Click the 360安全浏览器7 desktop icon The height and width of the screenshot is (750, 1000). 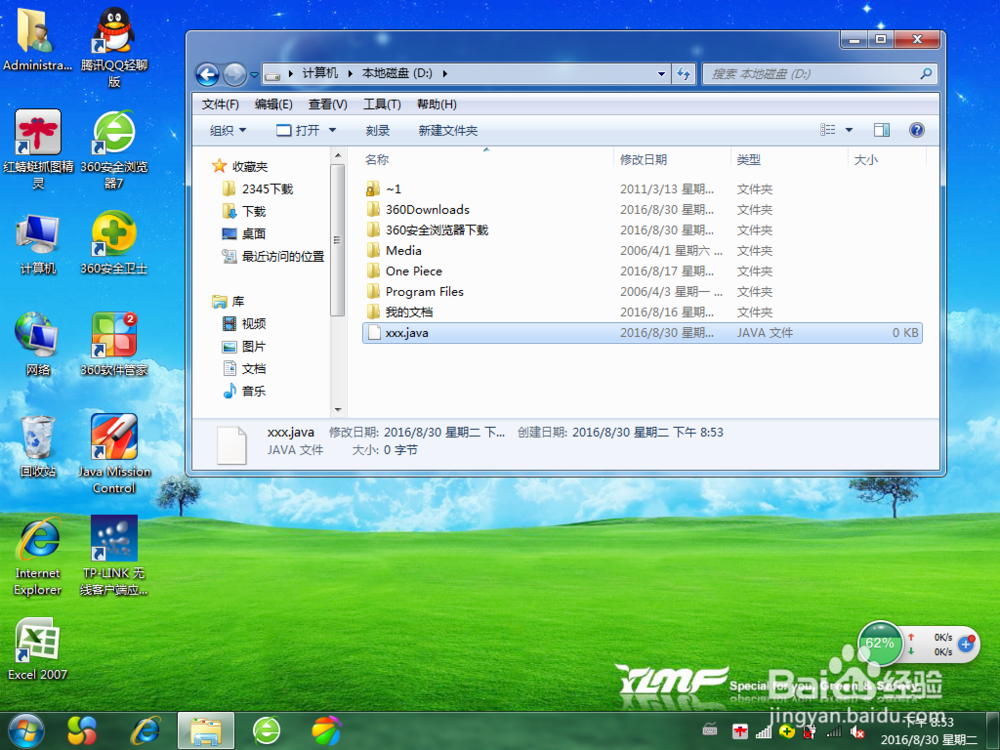point(114,150)
